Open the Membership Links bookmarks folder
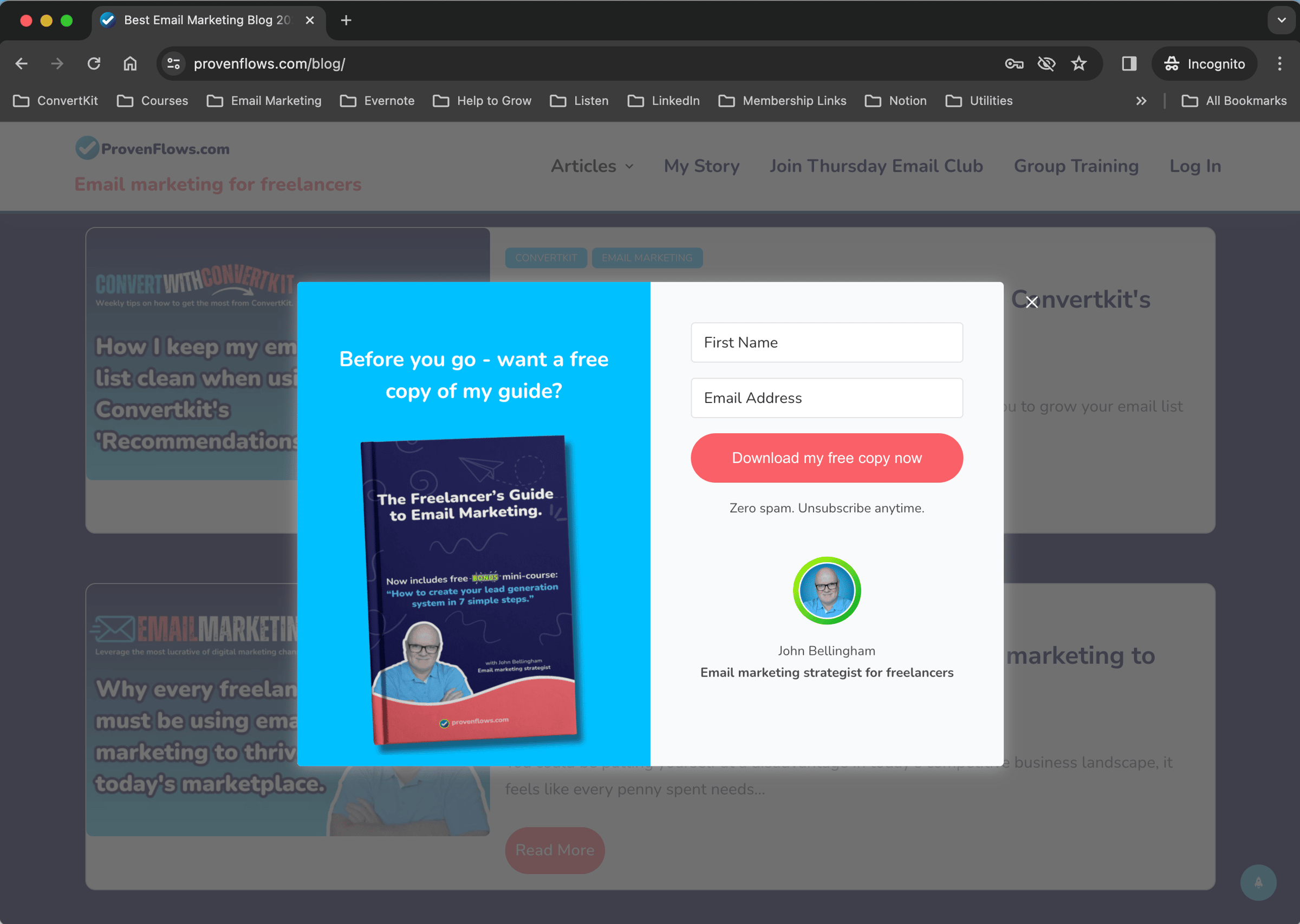The height and width of the screenshot is (924, 1300). 783,101
